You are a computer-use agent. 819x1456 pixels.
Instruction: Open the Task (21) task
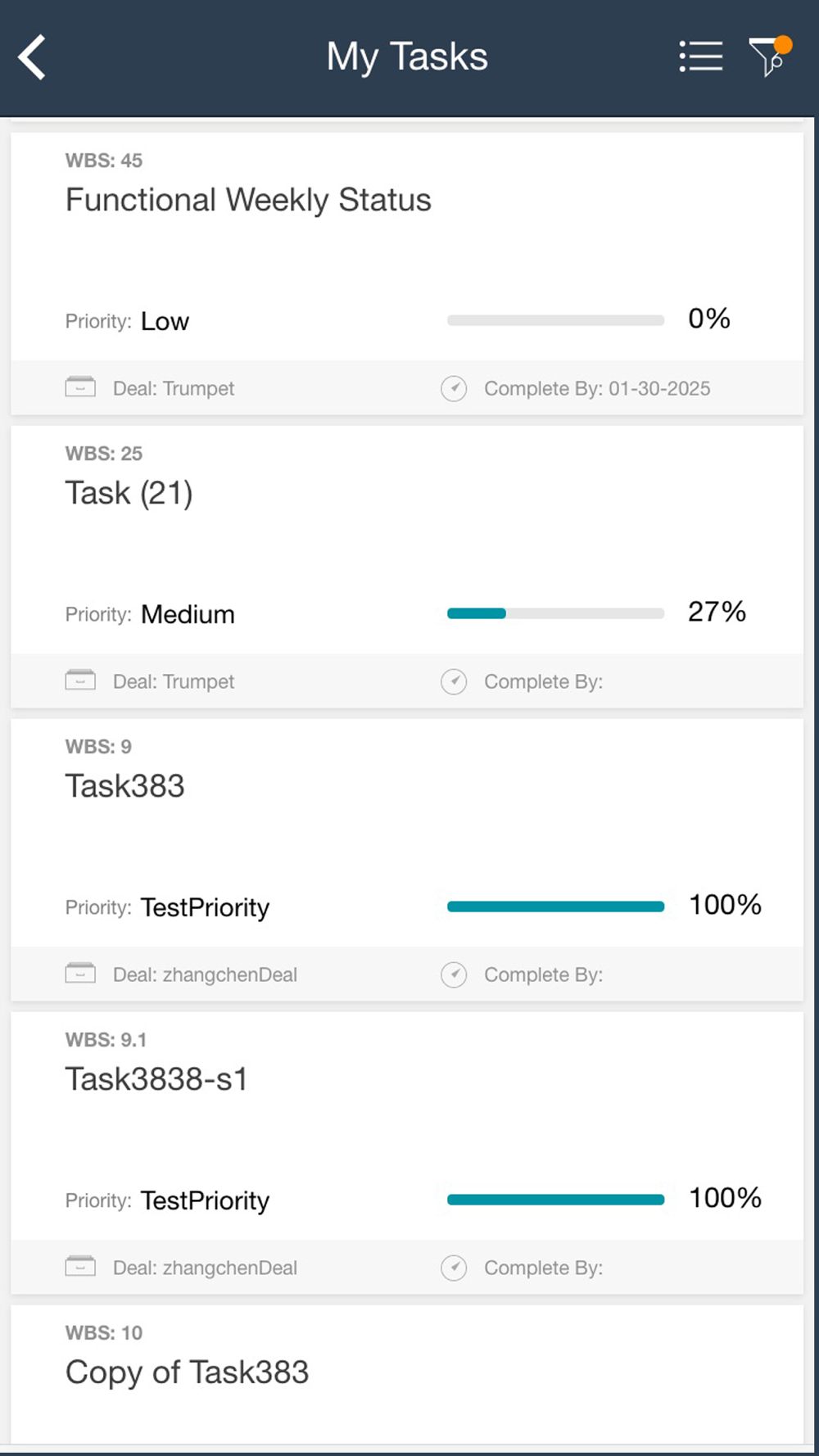[x=129, y=494]
